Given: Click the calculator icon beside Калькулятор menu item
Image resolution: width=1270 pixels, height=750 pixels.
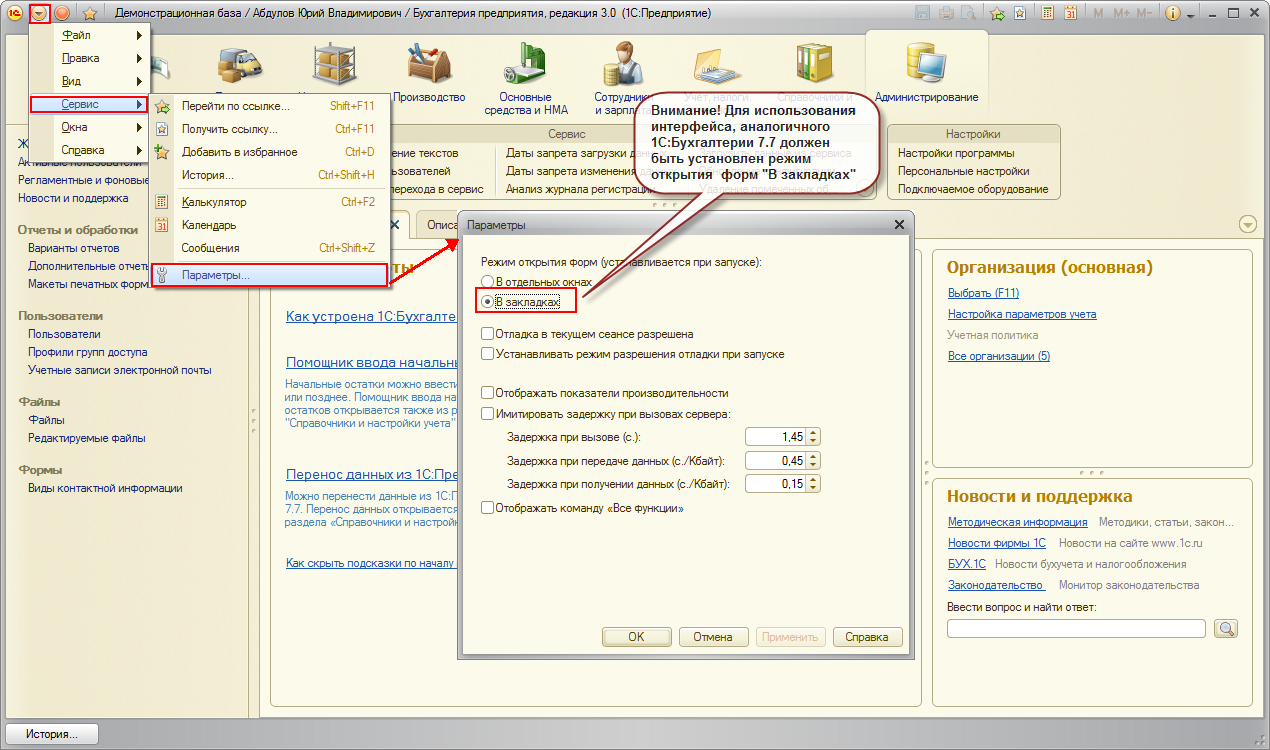Looking at the screenshot, I should [162, 202].
